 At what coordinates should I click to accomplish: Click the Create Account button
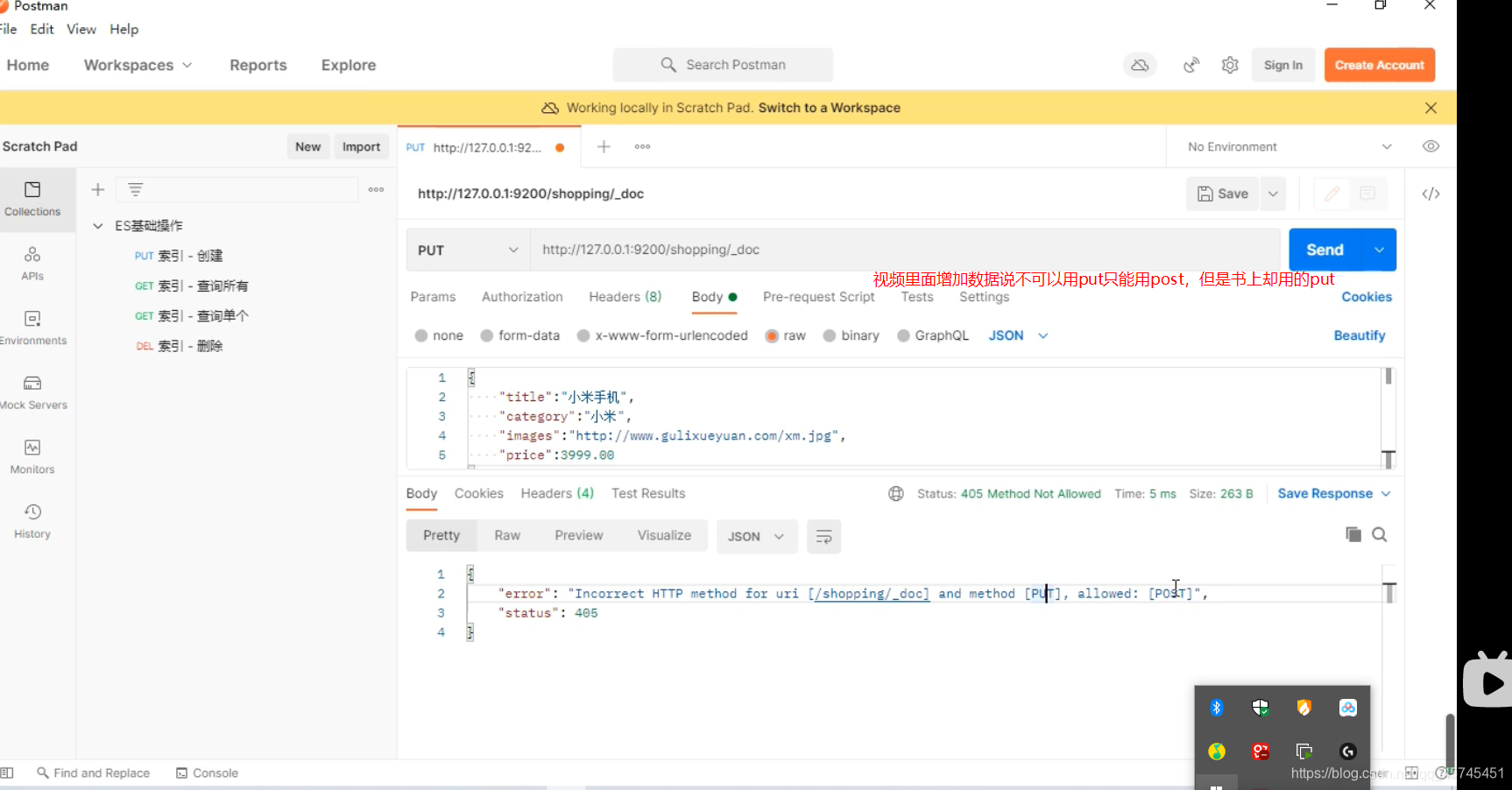(x=1380, y=65)
